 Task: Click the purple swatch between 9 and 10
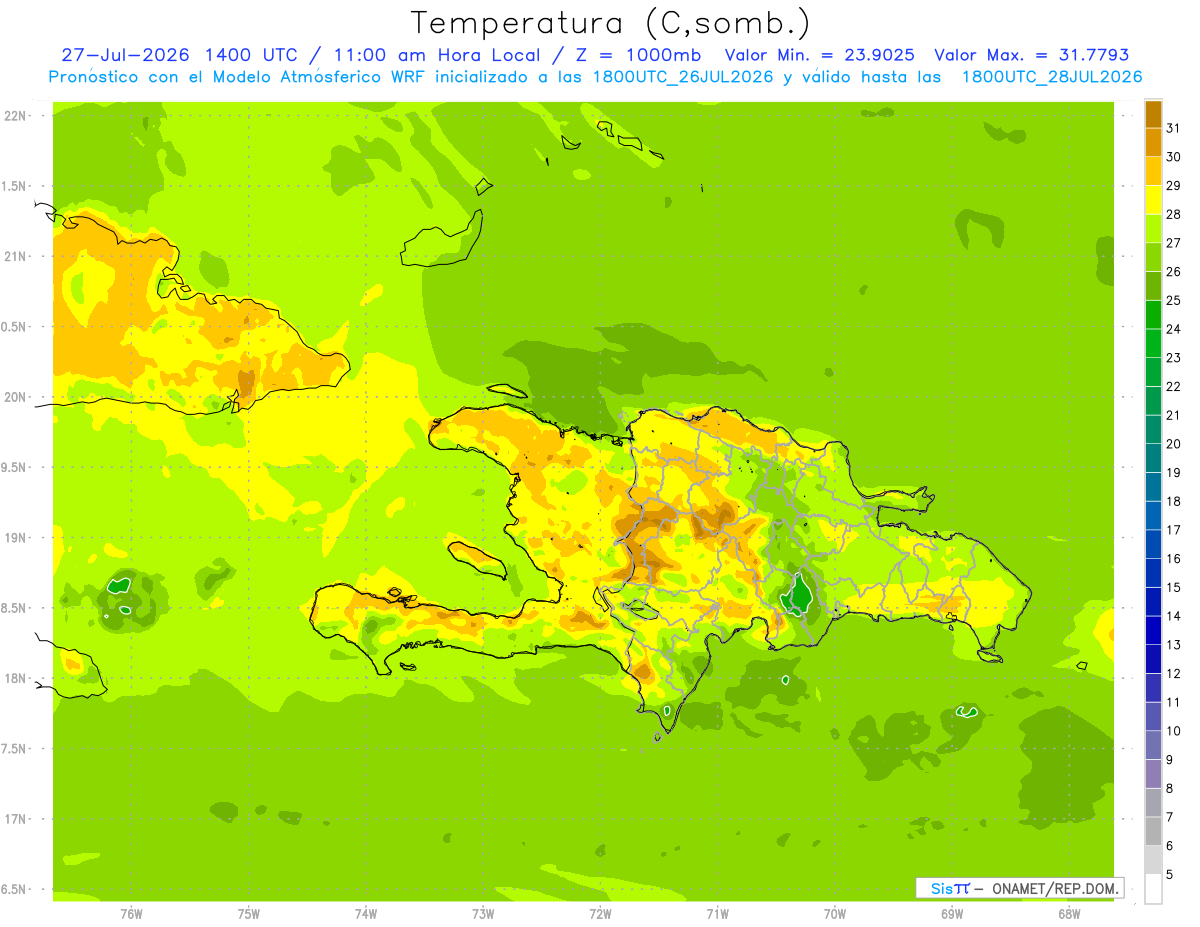point(1153,746)
